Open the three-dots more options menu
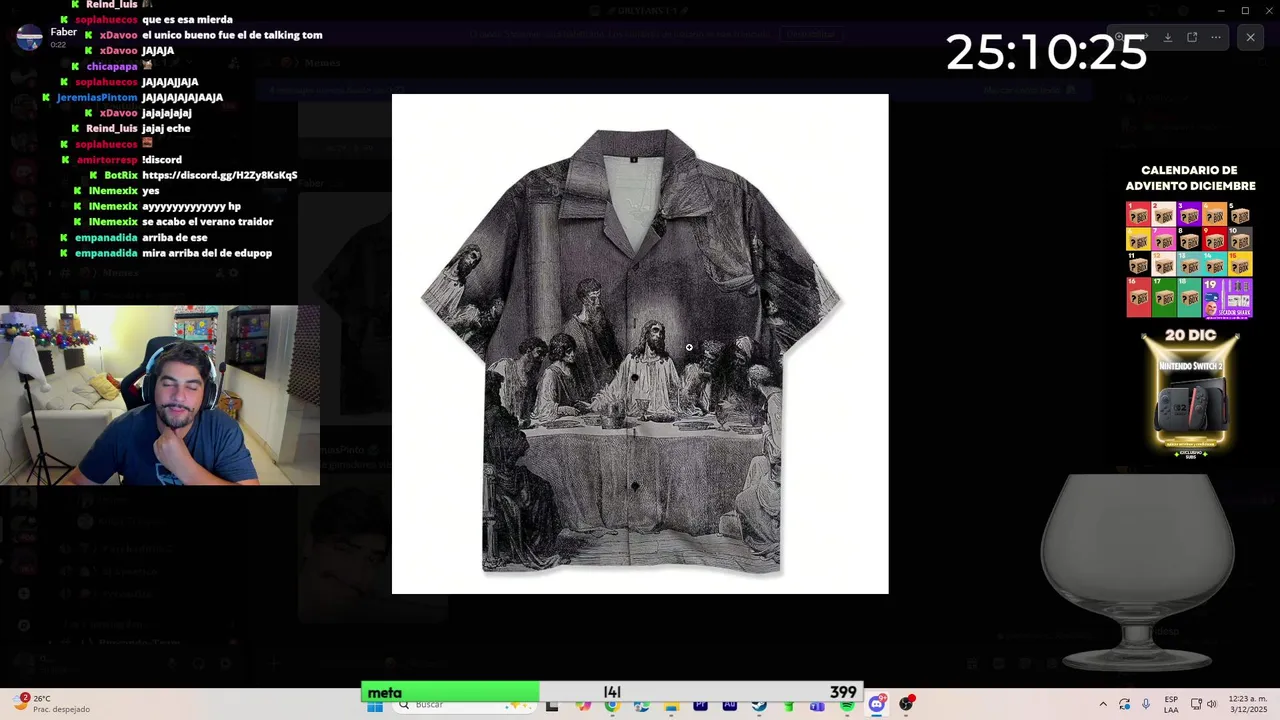 tap(1216, 37)
